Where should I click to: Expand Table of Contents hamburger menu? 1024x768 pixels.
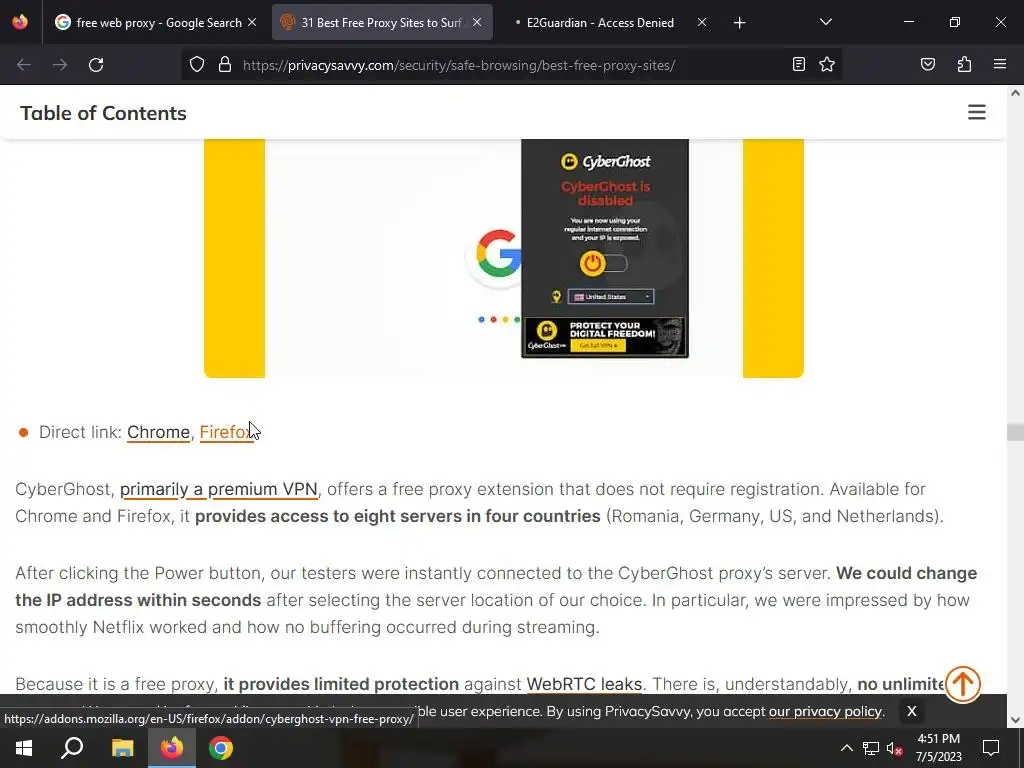[976, 112]
